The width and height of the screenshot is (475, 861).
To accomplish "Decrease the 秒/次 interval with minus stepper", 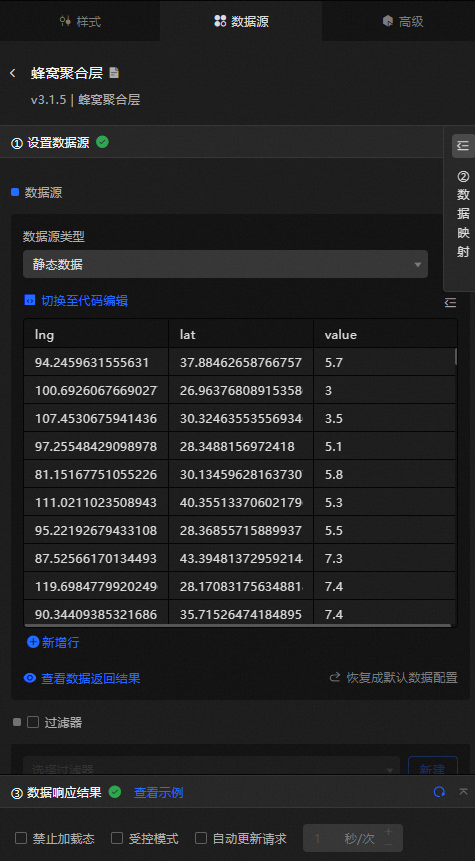I will pyautogui.click(x=388, y=844).
